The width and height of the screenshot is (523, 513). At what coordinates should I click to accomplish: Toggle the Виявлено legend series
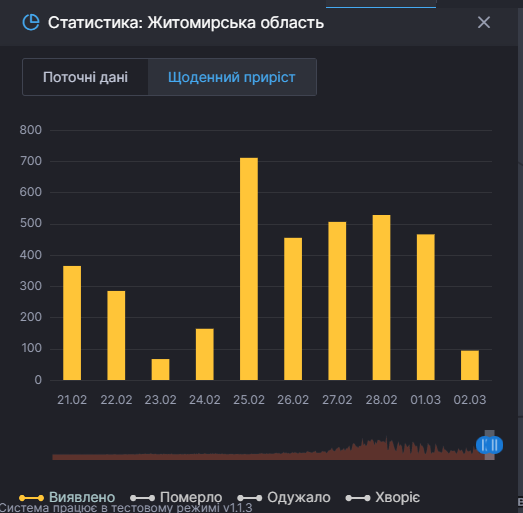[x=67, y=497]
